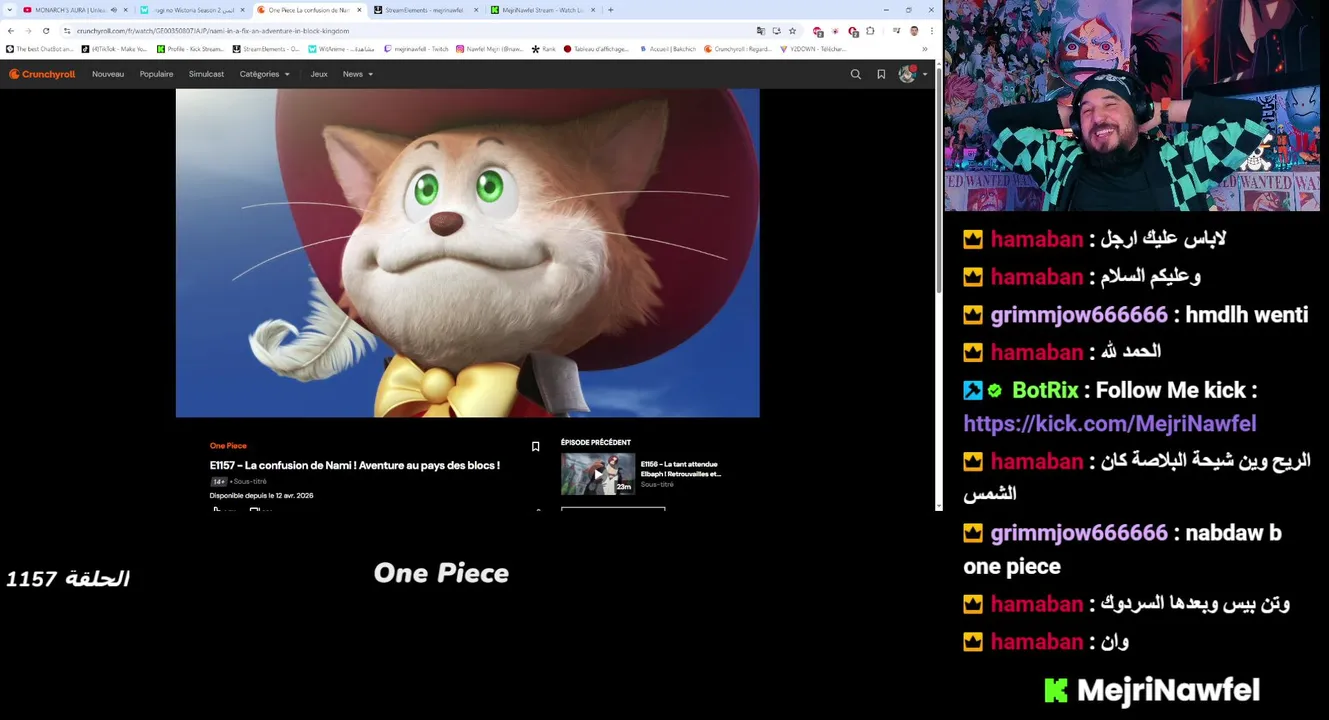Add episode E1157 to watchlist bookmark
The image size is (1329, 720).
click(x=535, y=447)
